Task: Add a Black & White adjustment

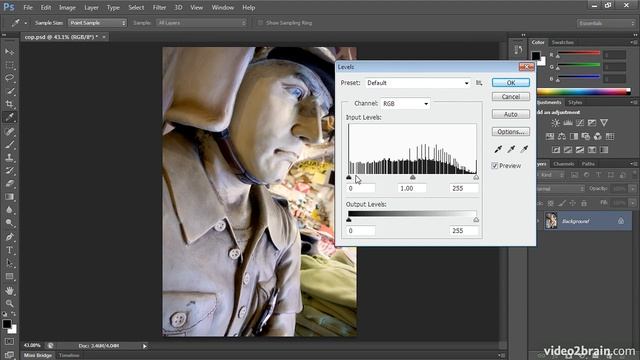Action: tap(573, 136)
